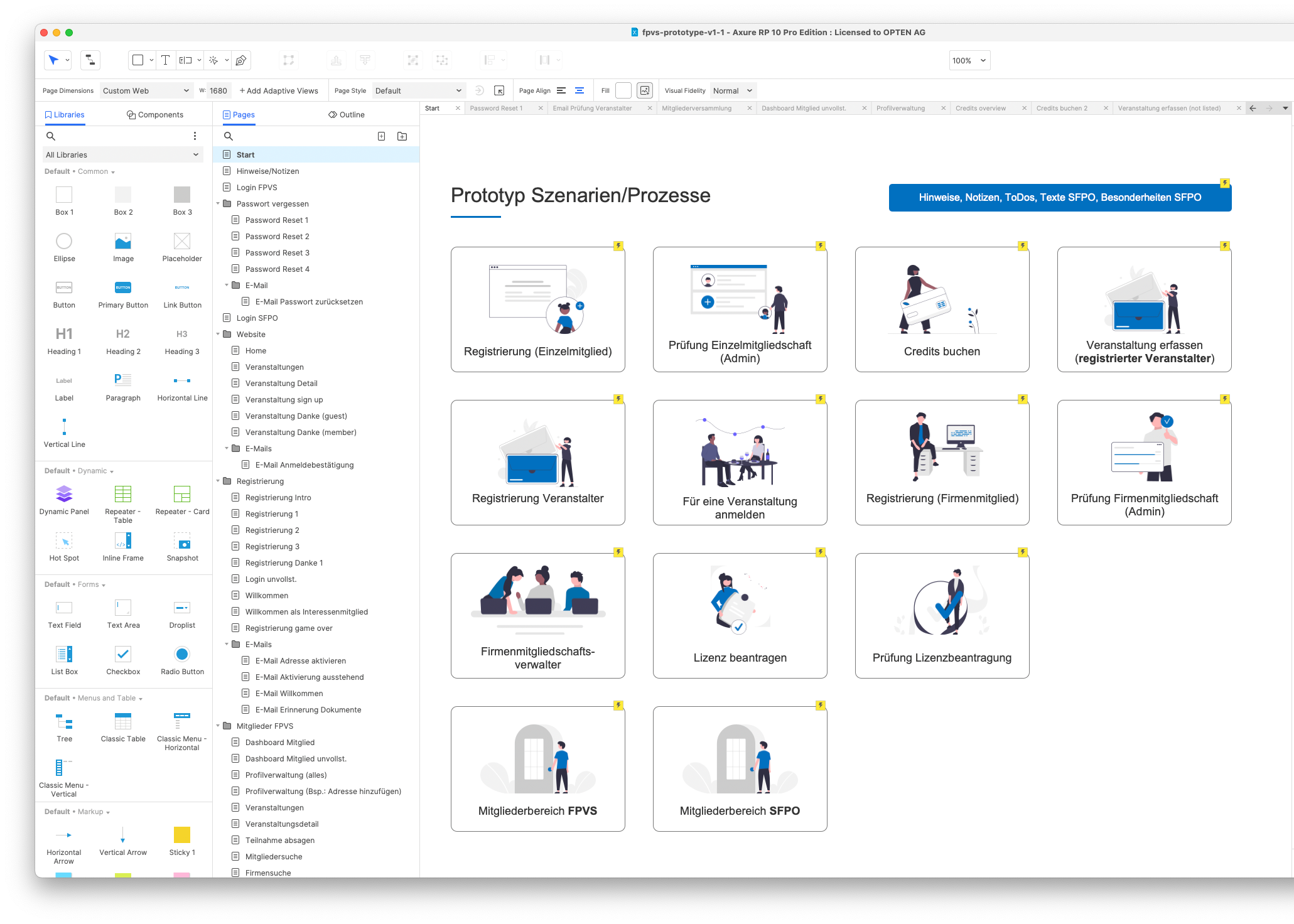This screenshot has height=924, width=1294.
Task: Select the Connector tool in toolbar
Action: 90,60
